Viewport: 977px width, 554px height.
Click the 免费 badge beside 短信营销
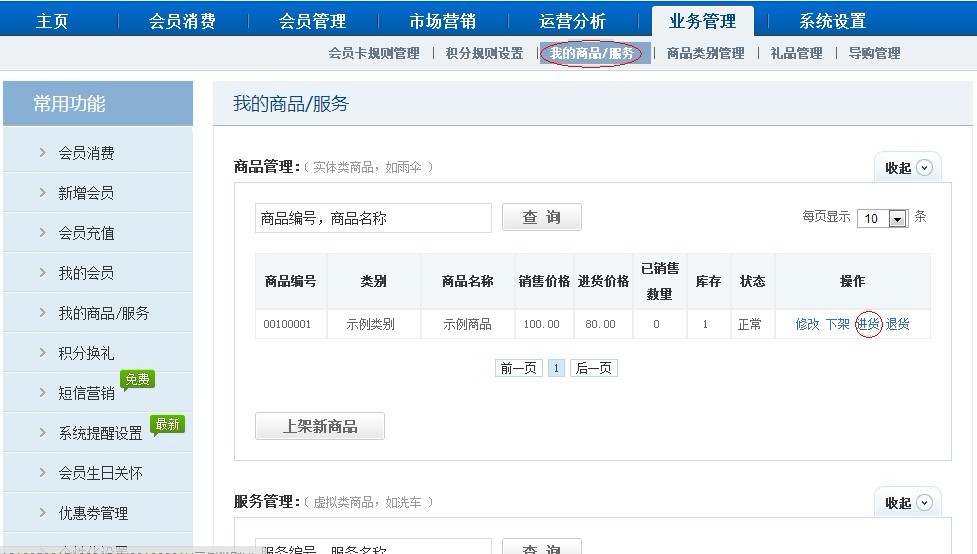tap(137, 380)
